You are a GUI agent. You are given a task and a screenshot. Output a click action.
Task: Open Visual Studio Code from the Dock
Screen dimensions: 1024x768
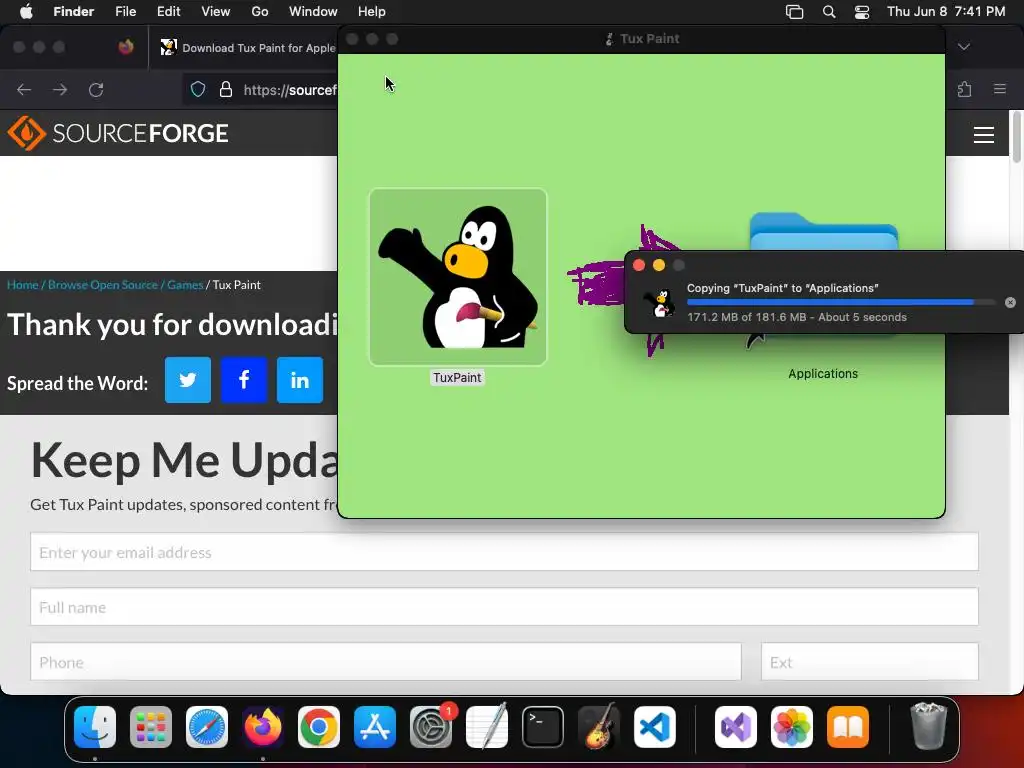click(654, 727)
